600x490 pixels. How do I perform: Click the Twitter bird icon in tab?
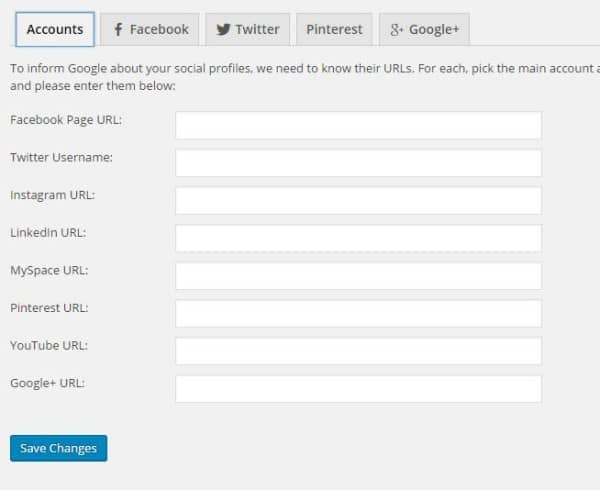click(223, 29)
